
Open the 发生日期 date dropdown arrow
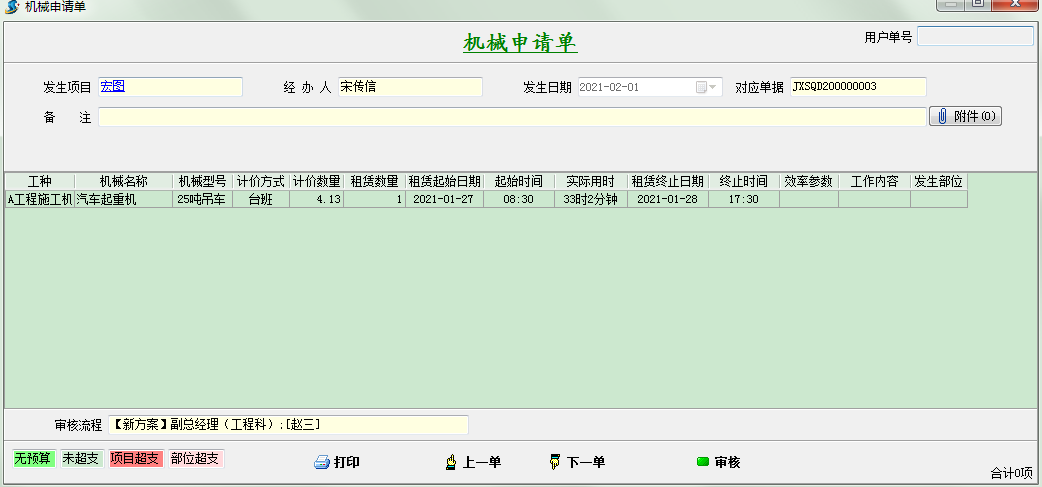click(x=713, y=87)
